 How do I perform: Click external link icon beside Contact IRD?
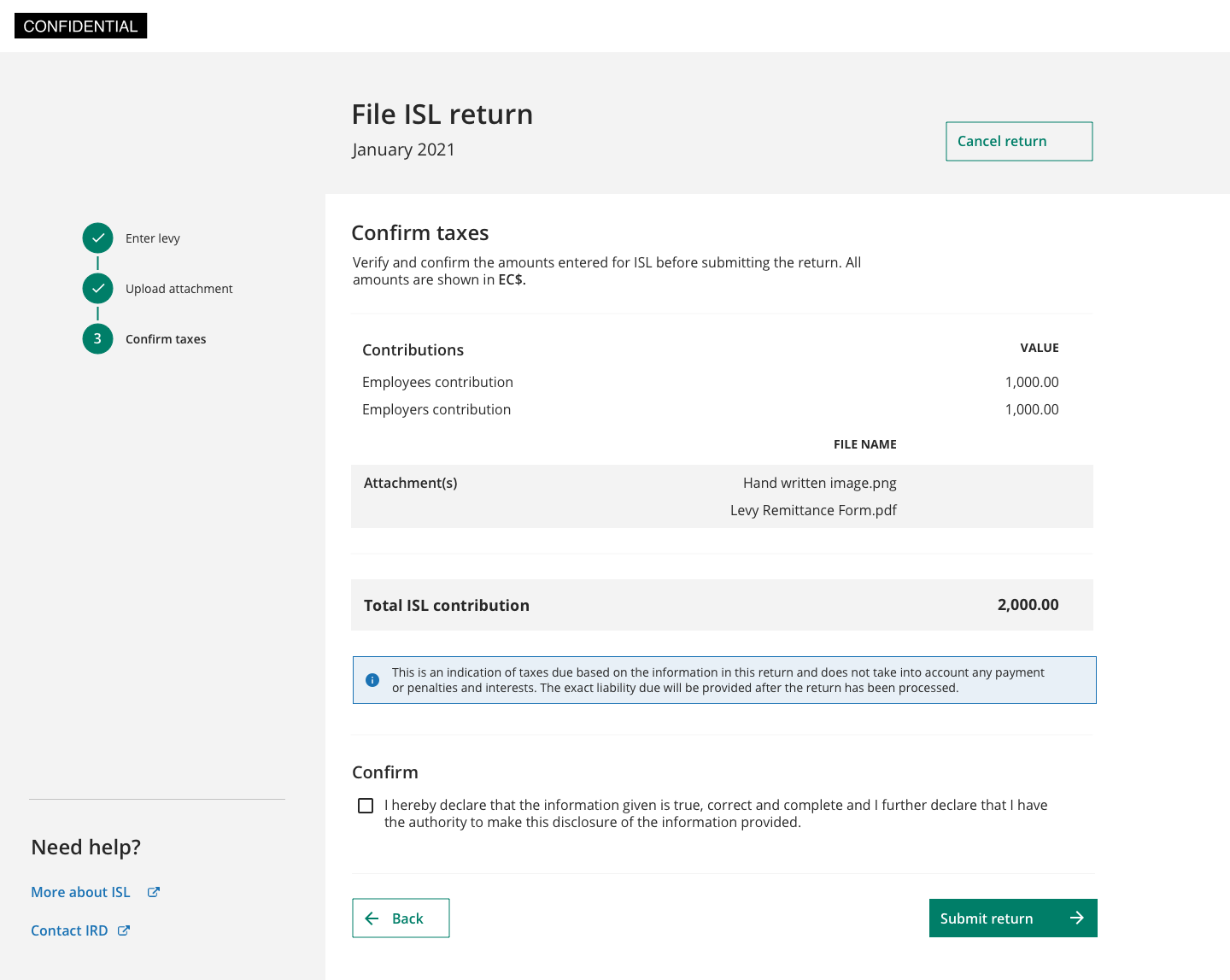coord(124,930)
